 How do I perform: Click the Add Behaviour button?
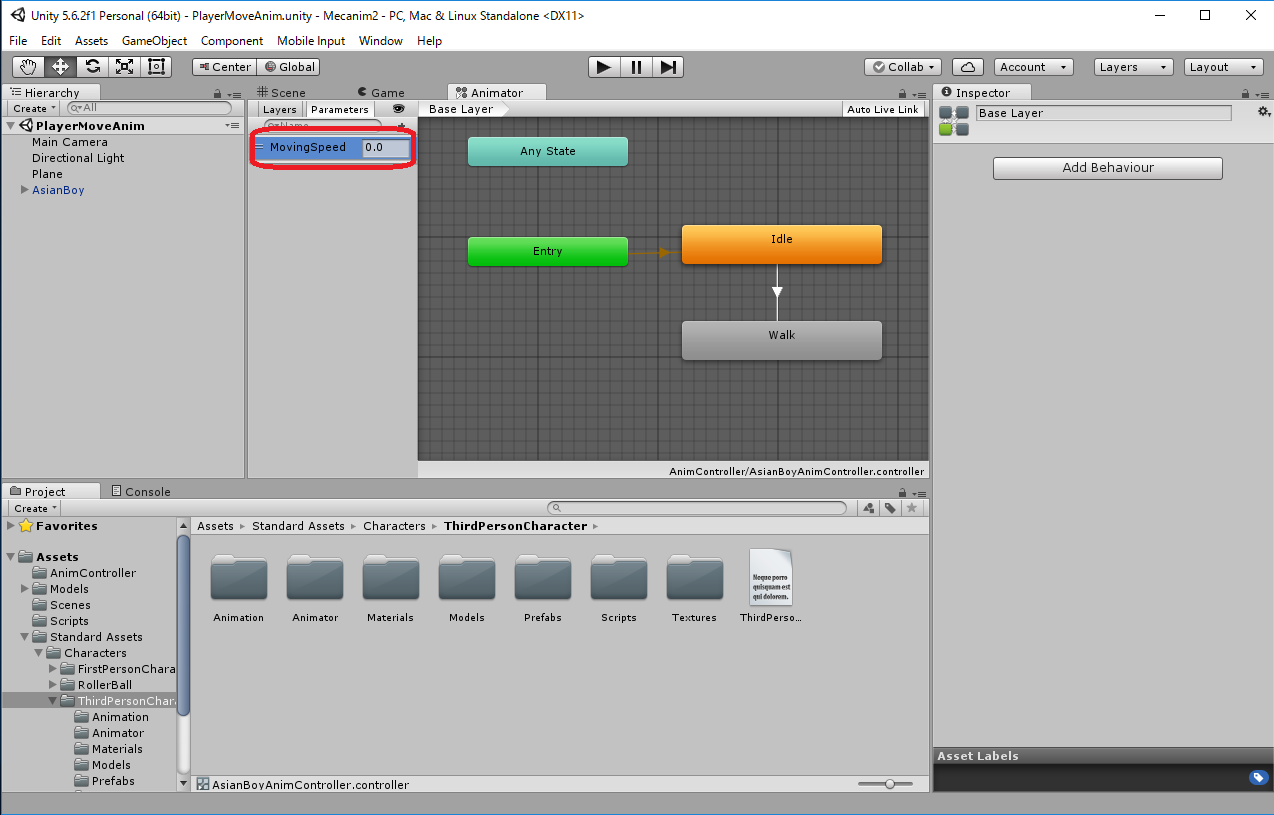[1107, 168]
